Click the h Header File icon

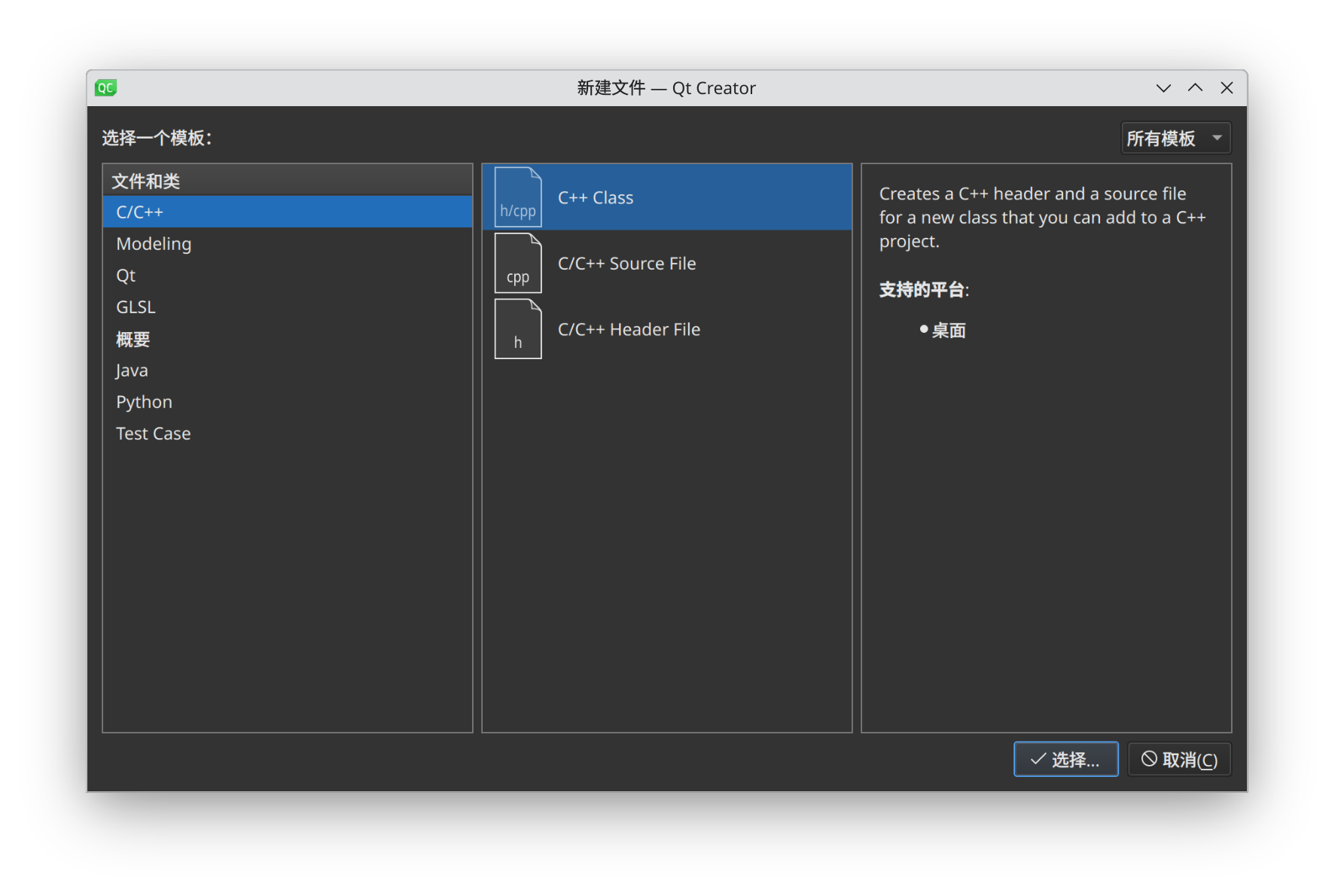[518, 329]
